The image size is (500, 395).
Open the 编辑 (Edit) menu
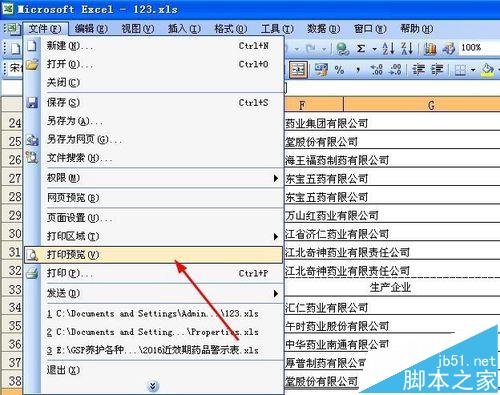(x=91, y=29)
